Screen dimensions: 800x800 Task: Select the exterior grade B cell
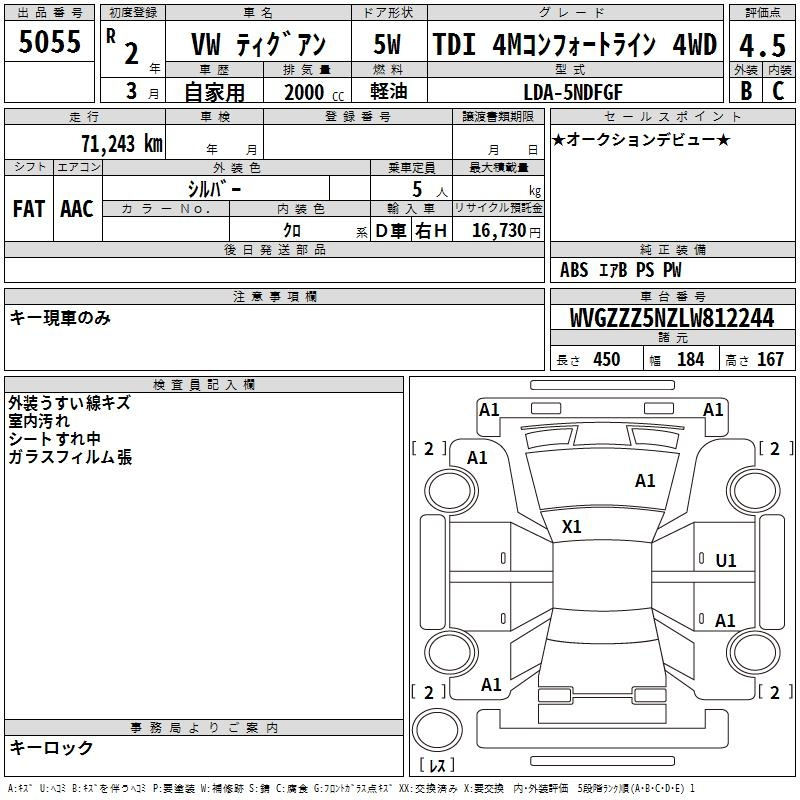coord(745,90)
